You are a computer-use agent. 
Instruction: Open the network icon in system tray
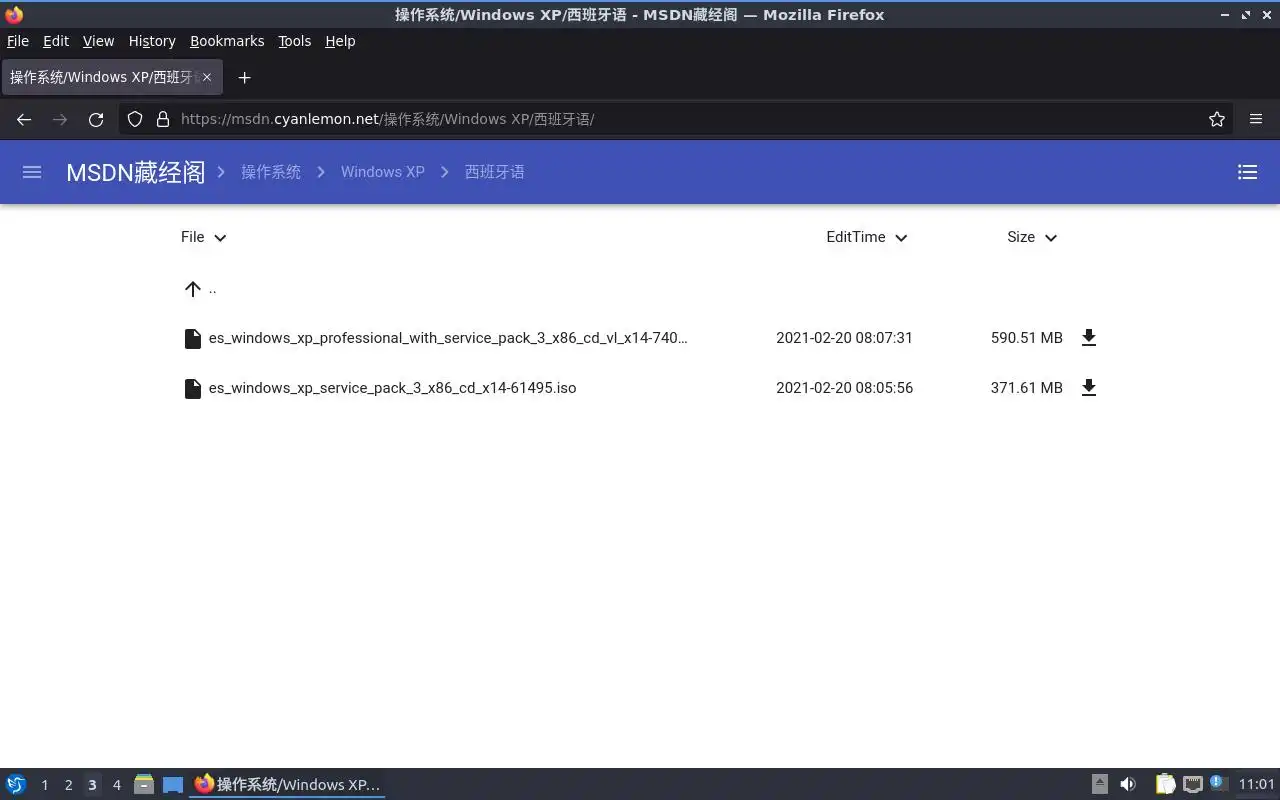pyautogui.click(x=1192, y=785)
